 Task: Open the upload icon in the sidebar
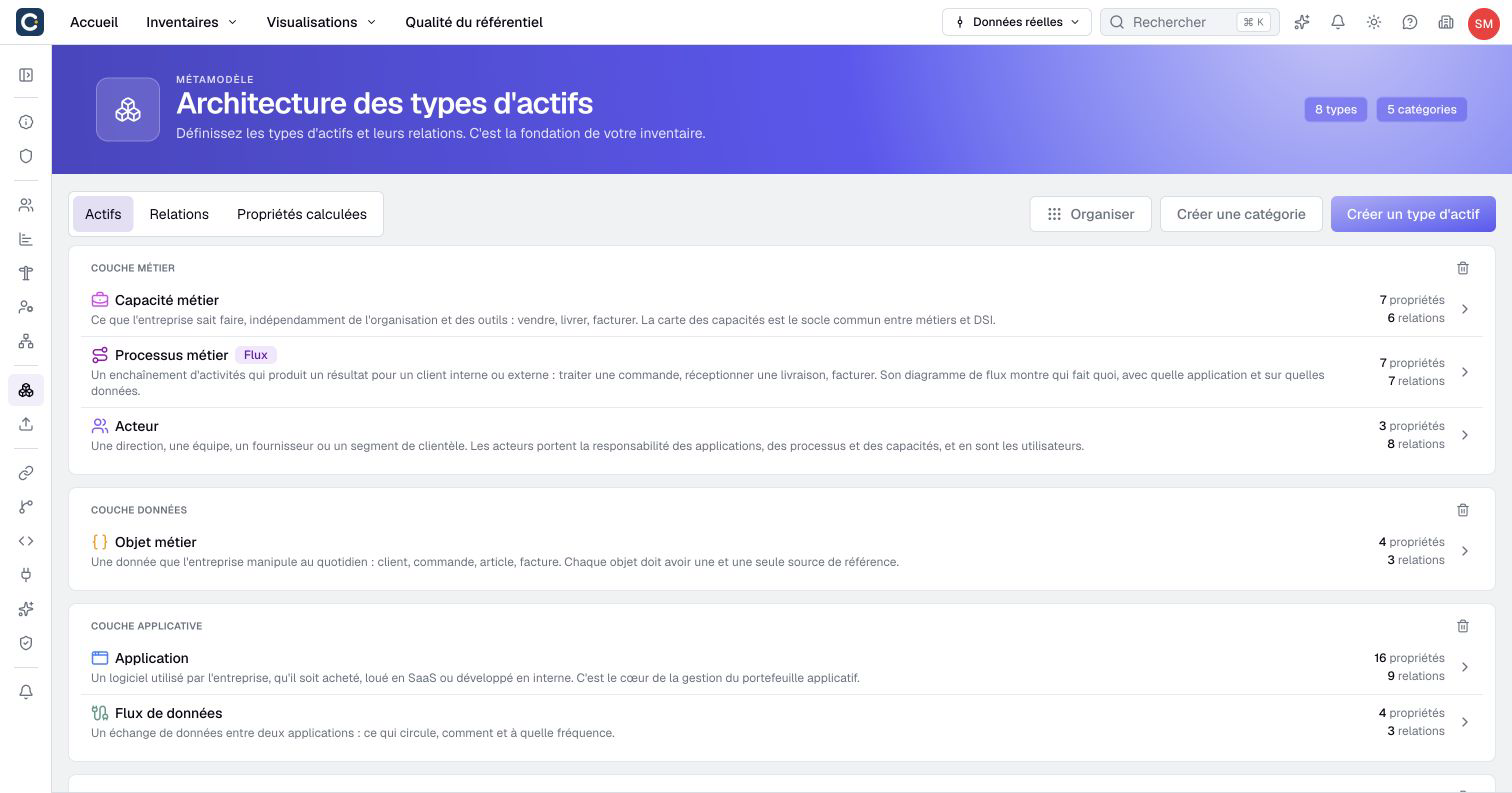(26, 424)
